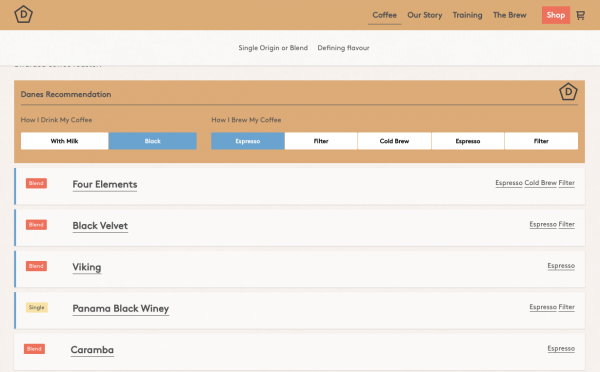Open the Four Elements coffee

[x=105, y=184]
